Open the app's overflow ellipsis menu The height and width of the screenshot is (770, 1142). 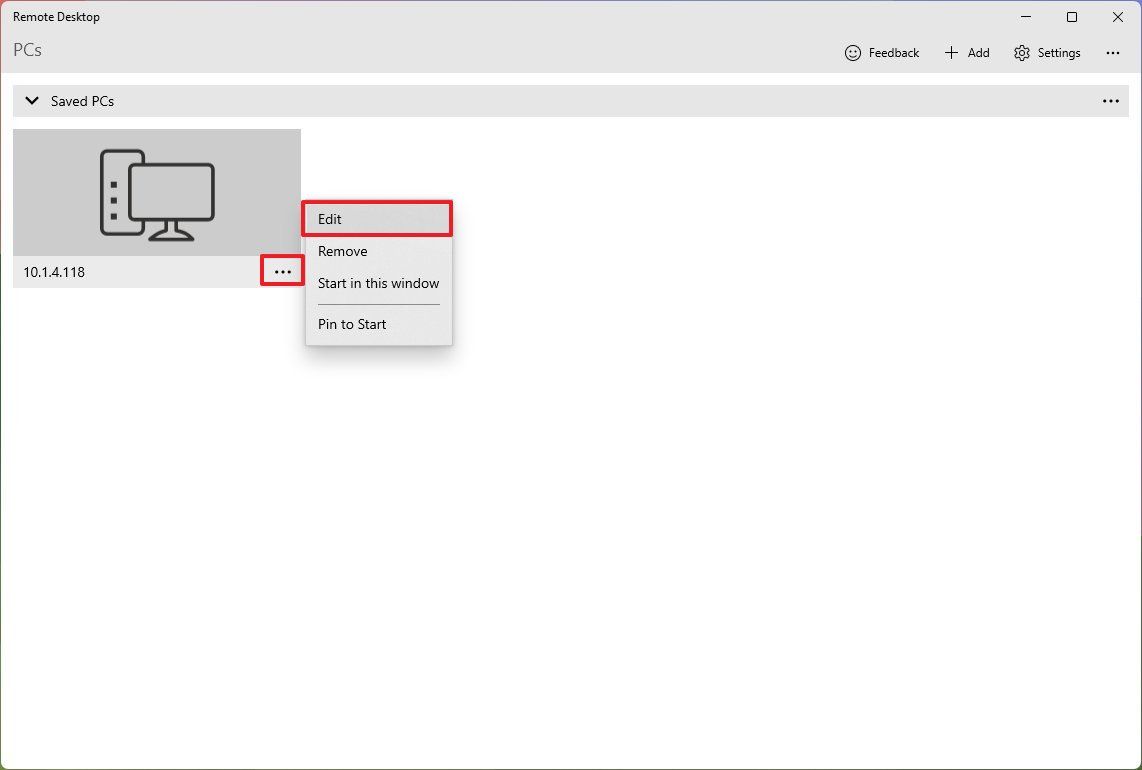click(x=1113, y=52)
